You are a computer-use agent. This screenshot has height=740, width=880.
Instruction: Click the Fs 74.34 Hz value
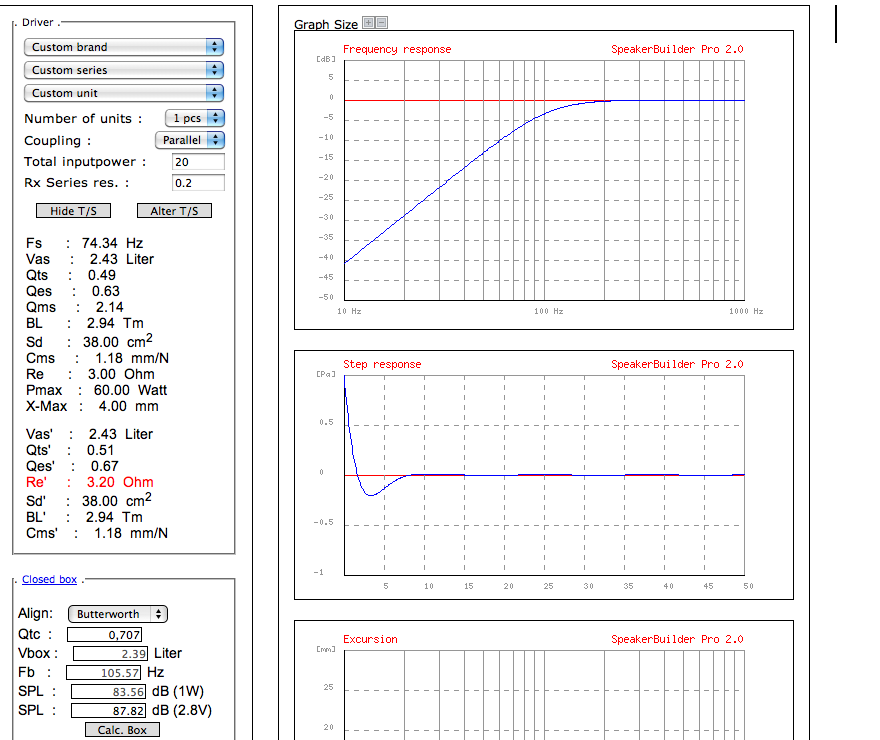[85, 243]
